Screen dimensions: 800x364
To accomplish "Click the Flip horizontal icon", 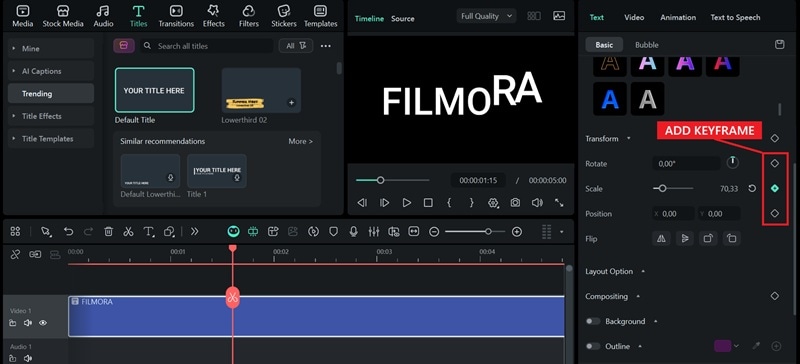I will pos(662,238).
